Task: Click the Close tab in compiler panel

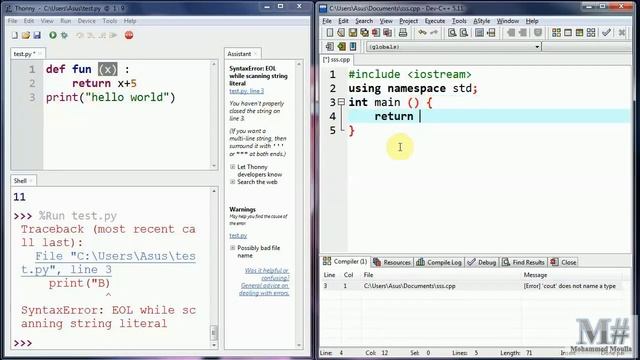Action: pos(563,262)
